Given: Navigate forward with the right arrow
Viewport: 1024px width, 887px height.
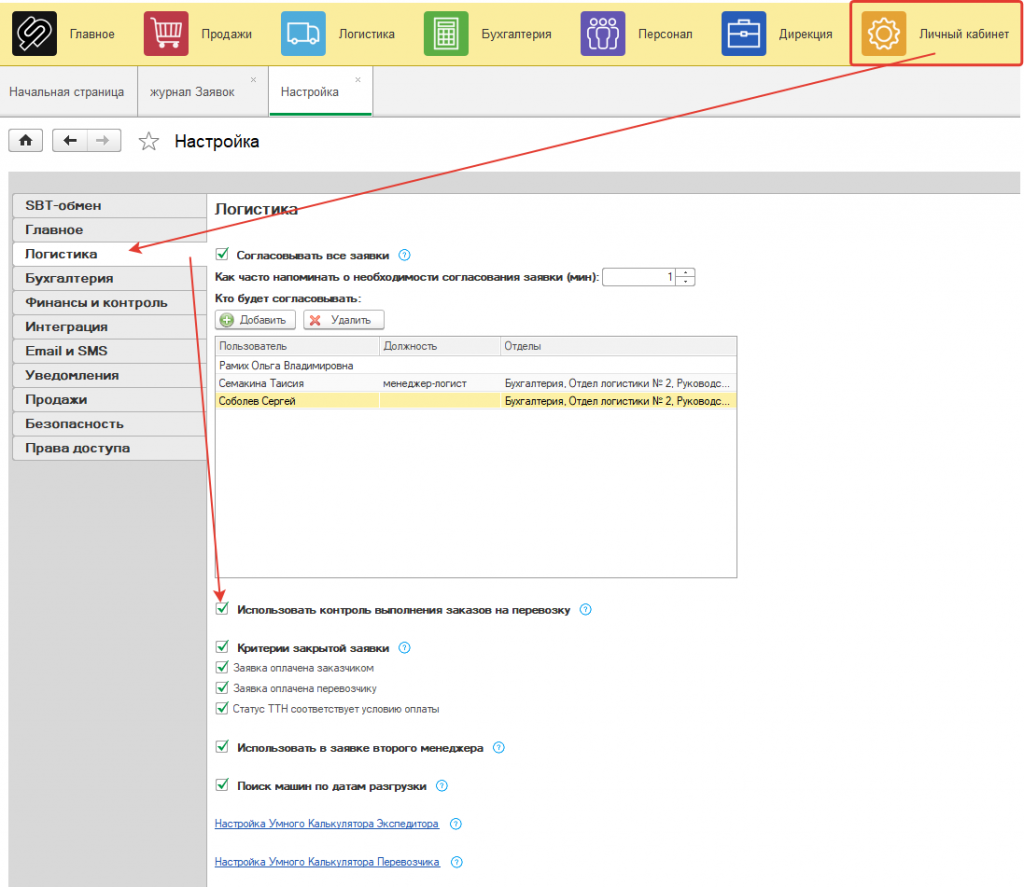Looking at the screenshot, I should tap(103, 140).
